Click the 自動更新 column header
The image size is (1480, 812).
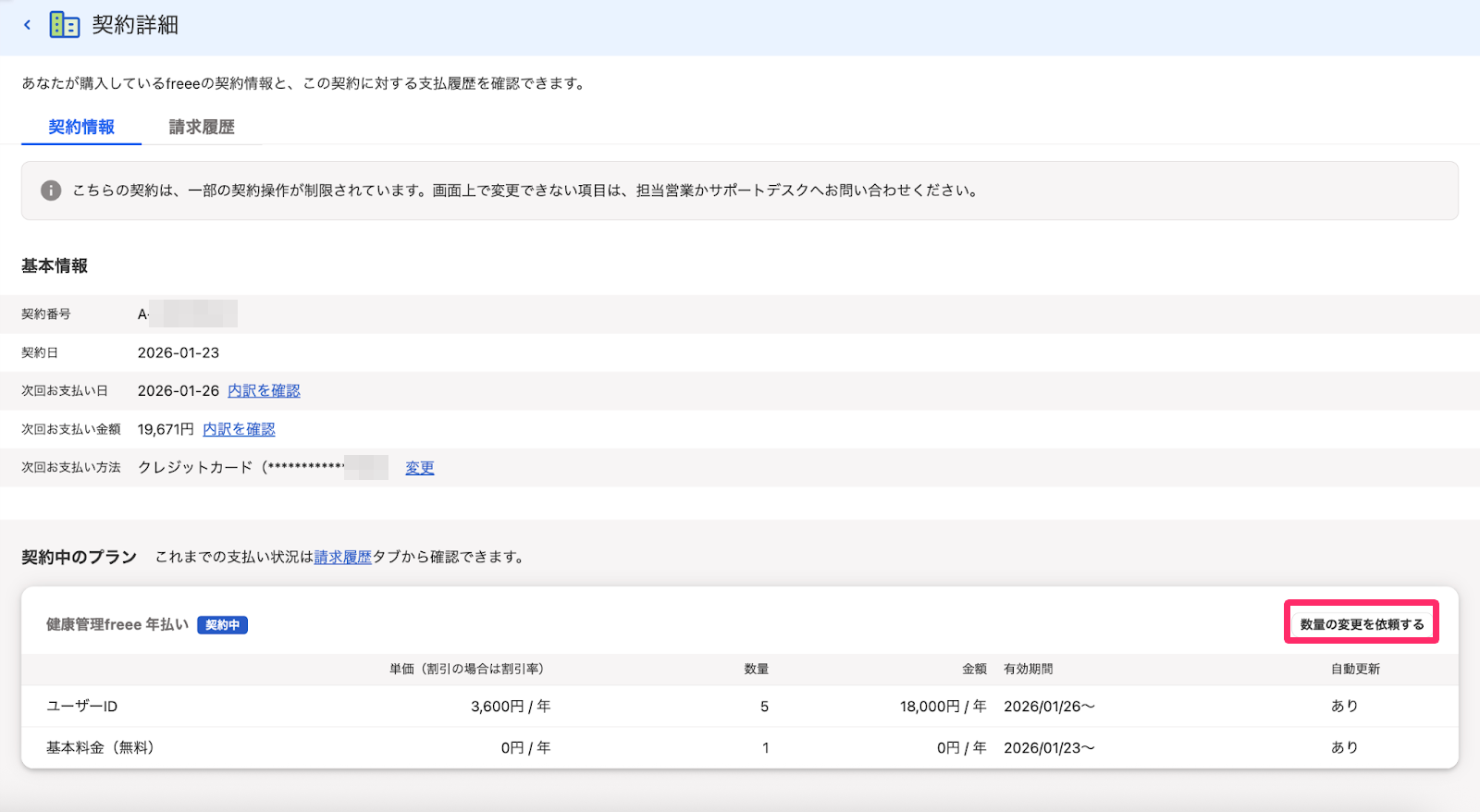(x=1355, y=669)
